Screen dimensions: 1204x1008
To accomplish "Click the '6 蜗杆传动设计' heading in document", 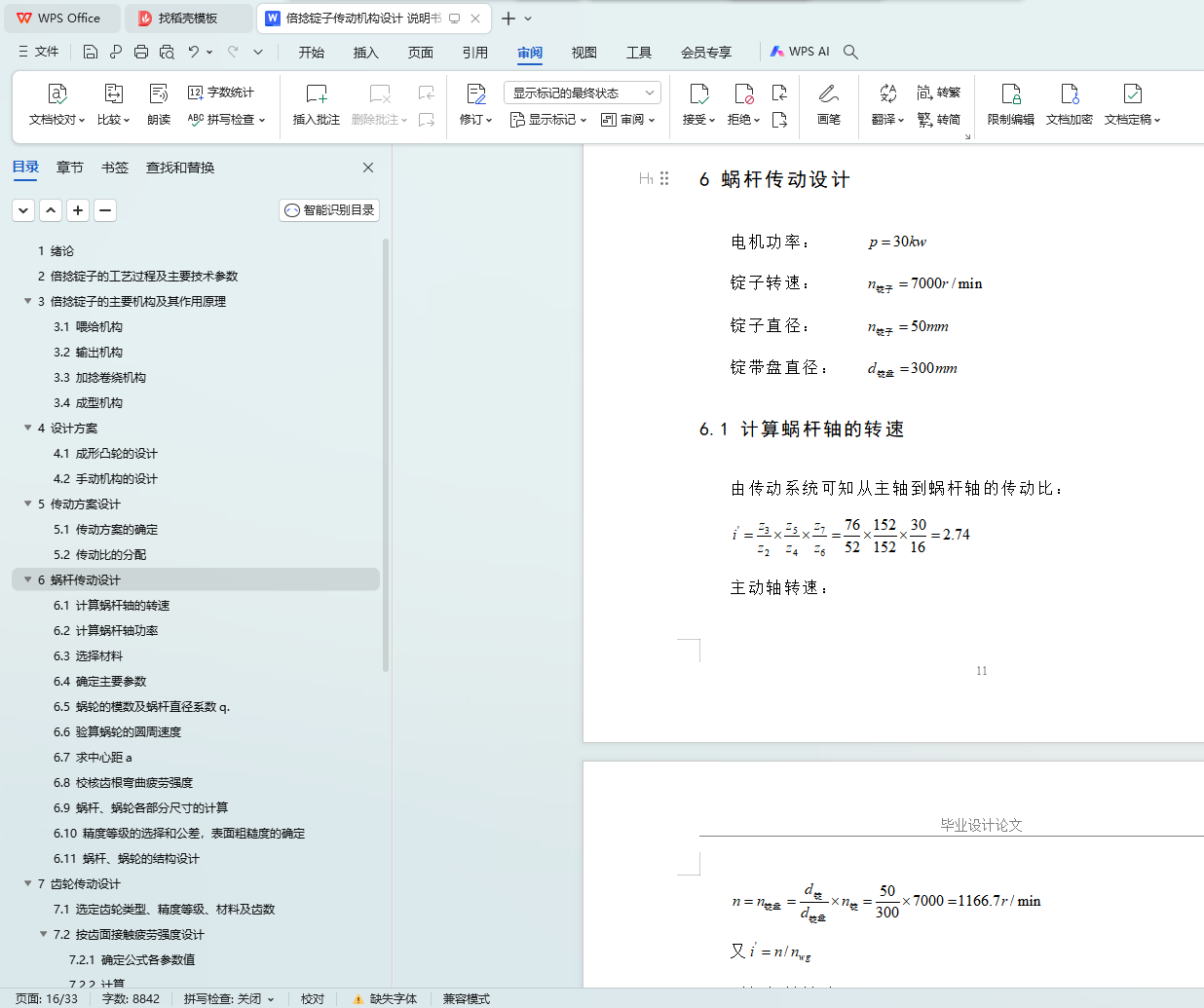I will 774,179.
